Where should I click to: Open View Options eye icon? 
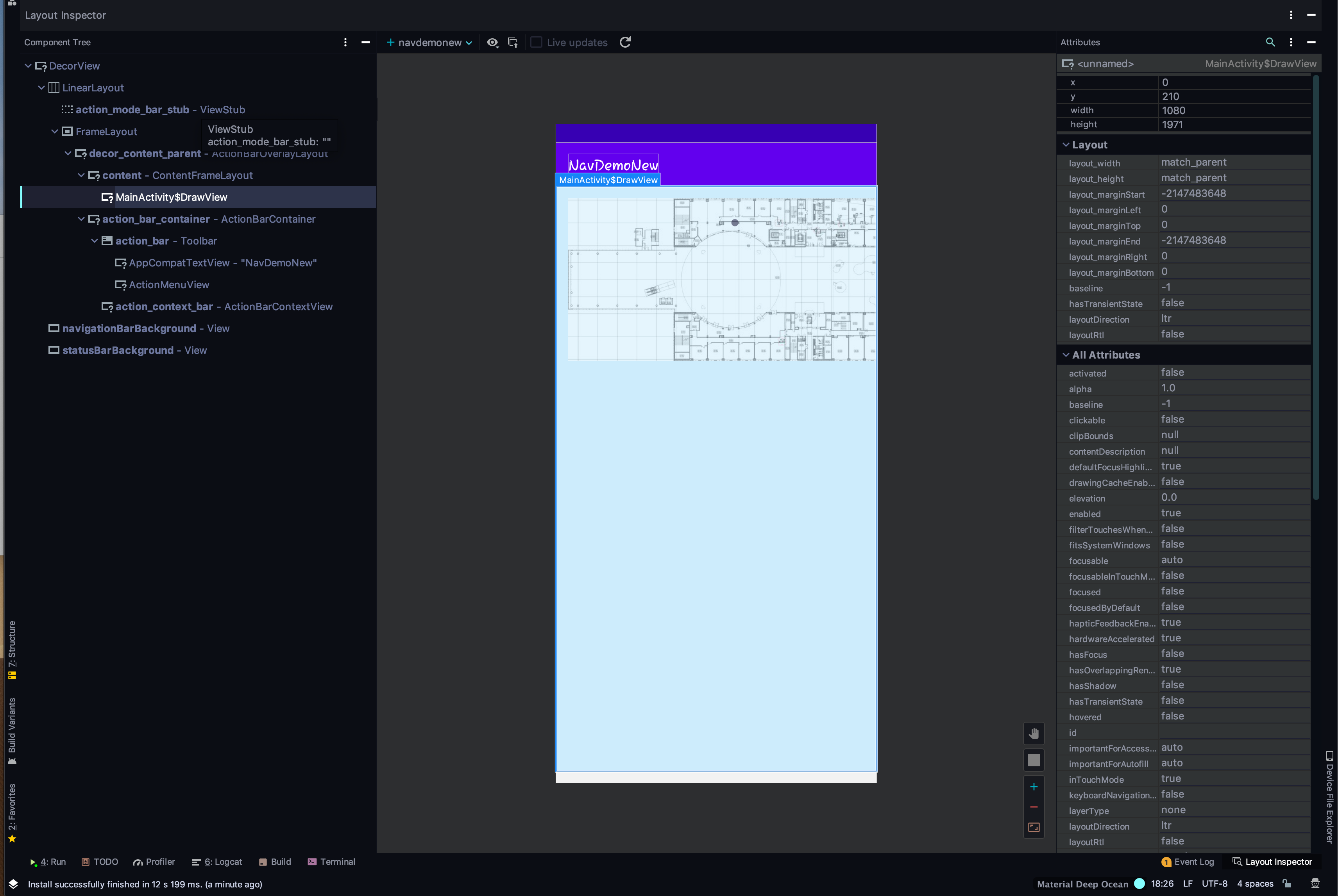(492, 42)
